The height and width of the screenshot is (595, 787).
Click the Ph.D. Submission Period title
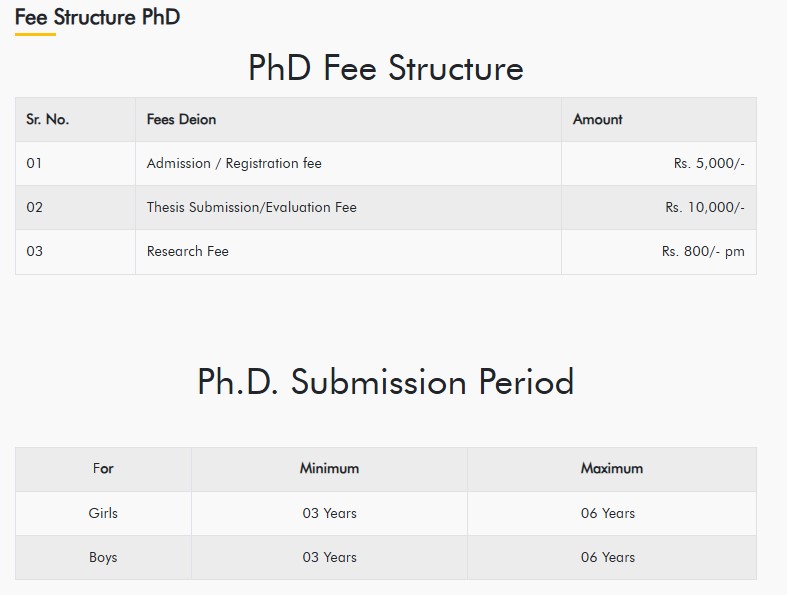[385, 382]
